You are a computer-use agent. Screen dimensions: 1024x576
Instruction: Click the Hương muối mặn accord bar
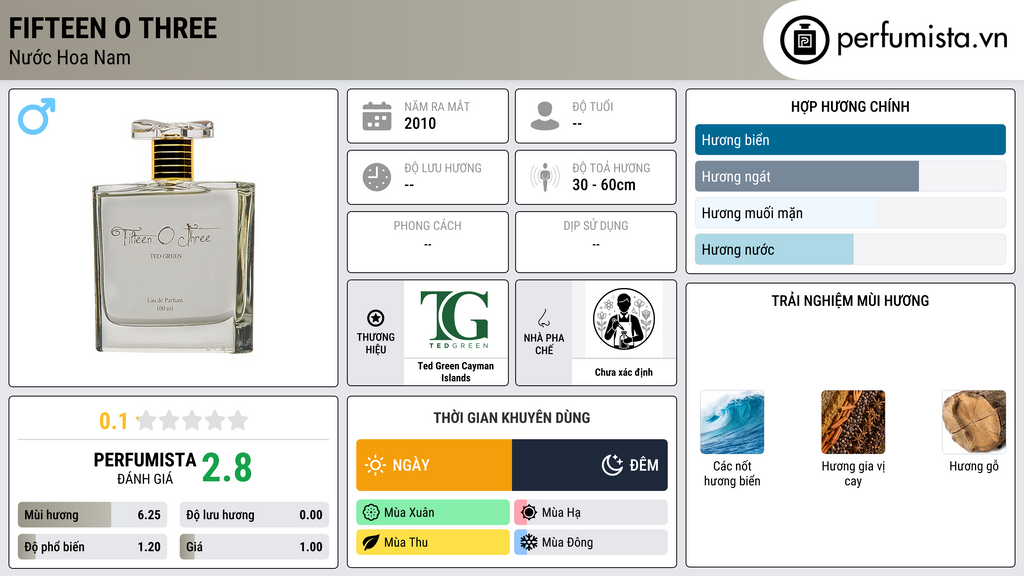pyautogui.click(x=850, y=213)
